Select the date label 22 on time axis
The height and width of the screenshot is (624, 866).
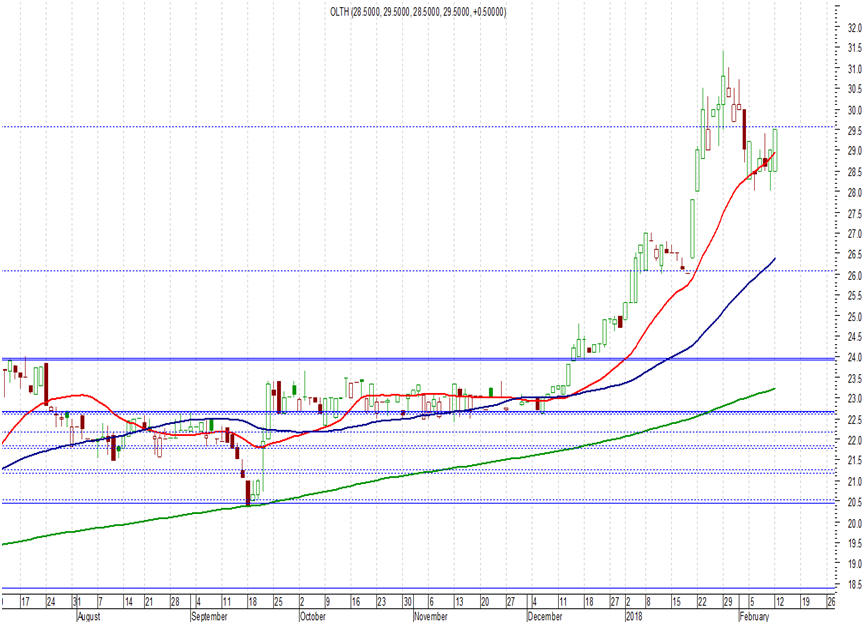(x=702, y=601)
